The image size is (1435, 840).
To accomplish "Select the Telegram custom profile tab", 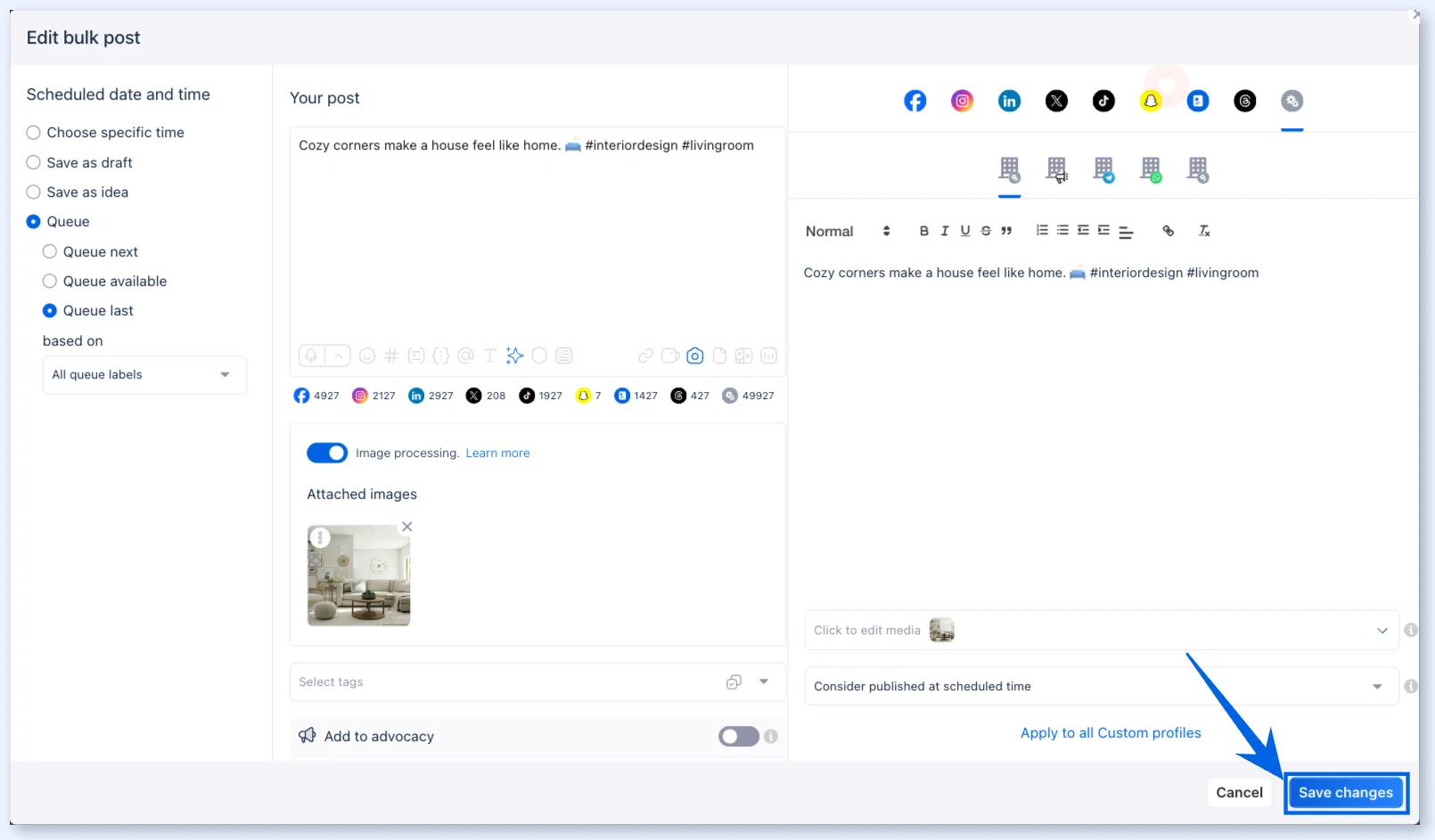I will point(1104,169).
